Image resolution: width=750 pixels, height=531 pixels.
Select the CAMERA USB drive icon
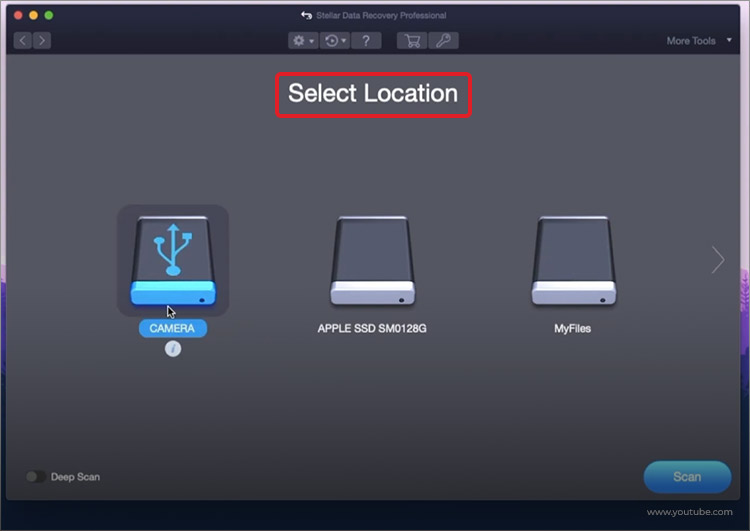[x=173, y=260]
